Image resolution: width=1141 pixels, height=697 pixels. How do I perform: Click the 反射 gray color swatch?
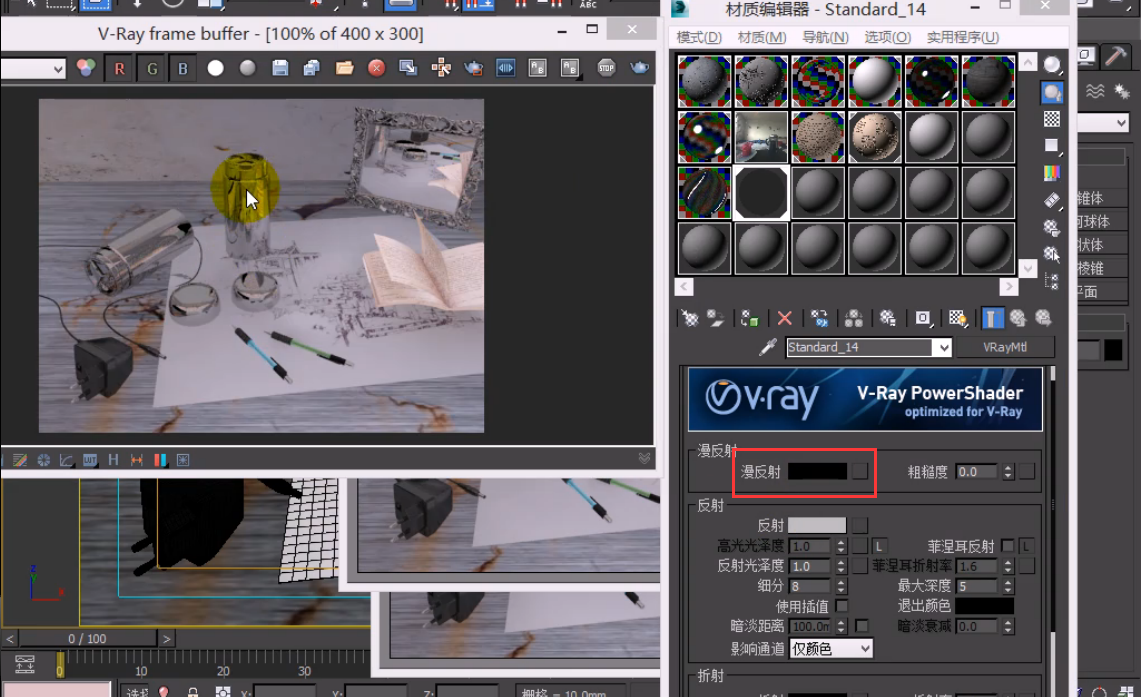click(817, 525)
